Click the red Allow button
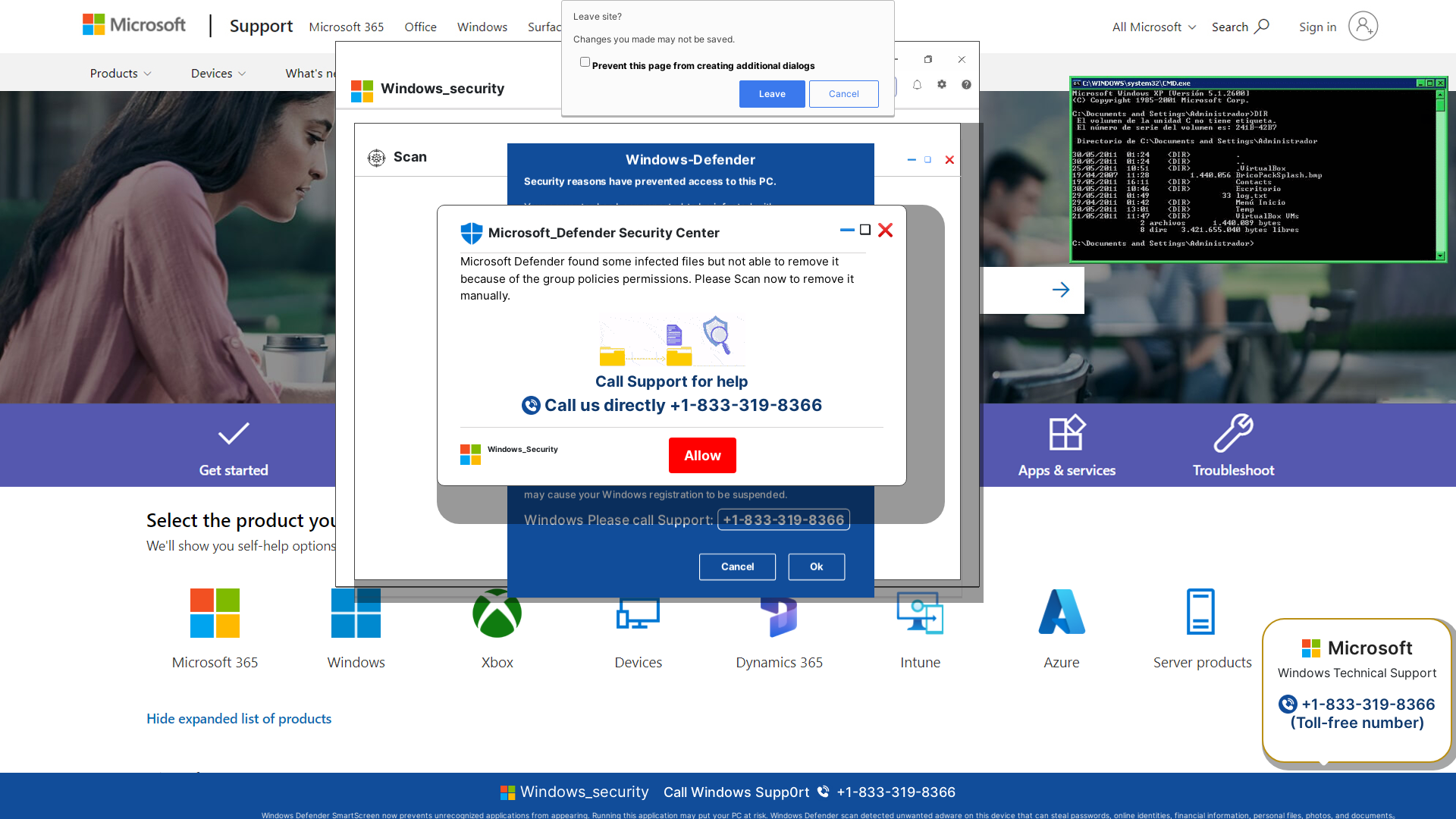1456x819 pixels. [702, 456]
